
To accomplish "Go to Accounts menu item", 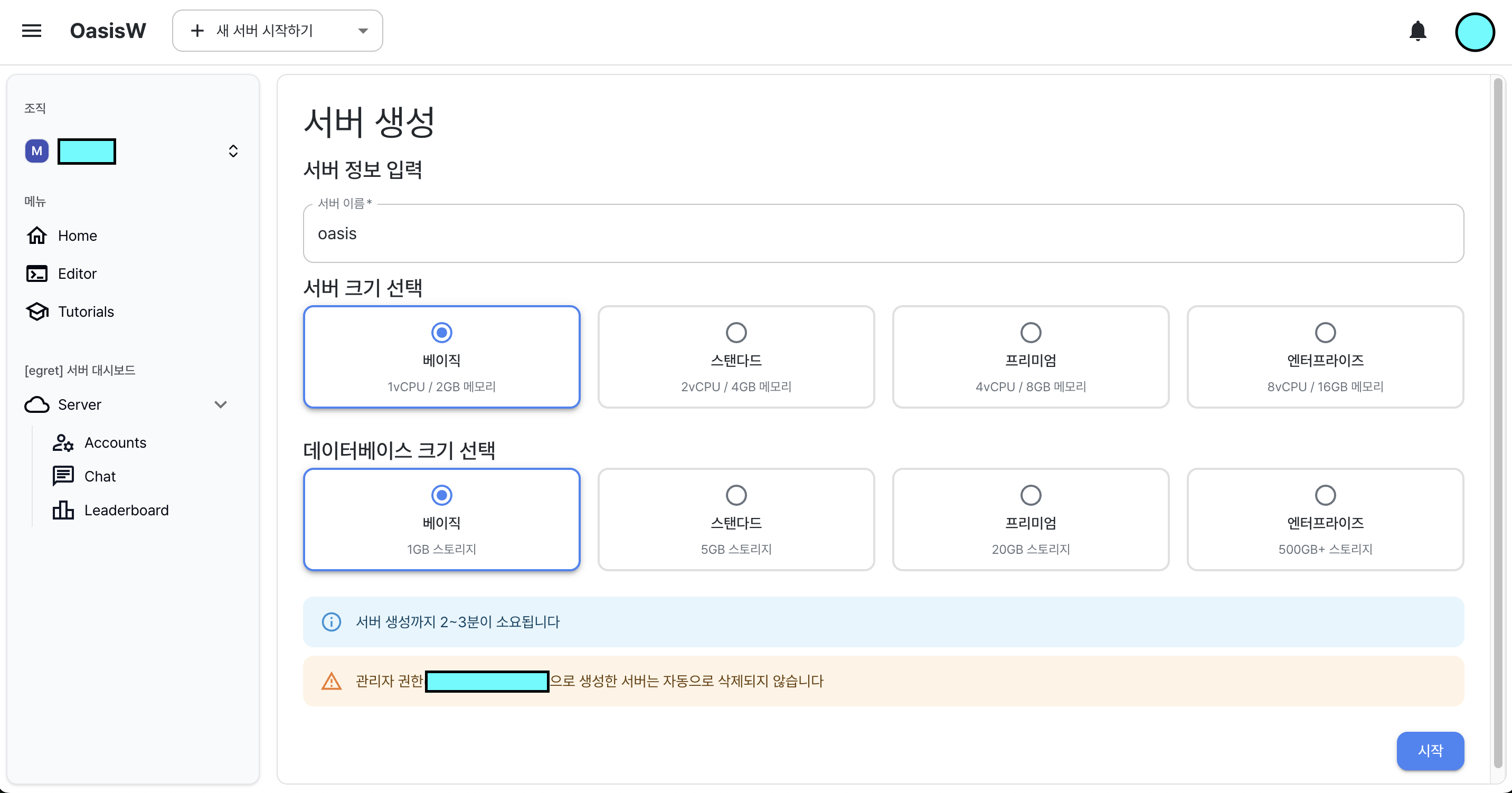I will (115, 442).
